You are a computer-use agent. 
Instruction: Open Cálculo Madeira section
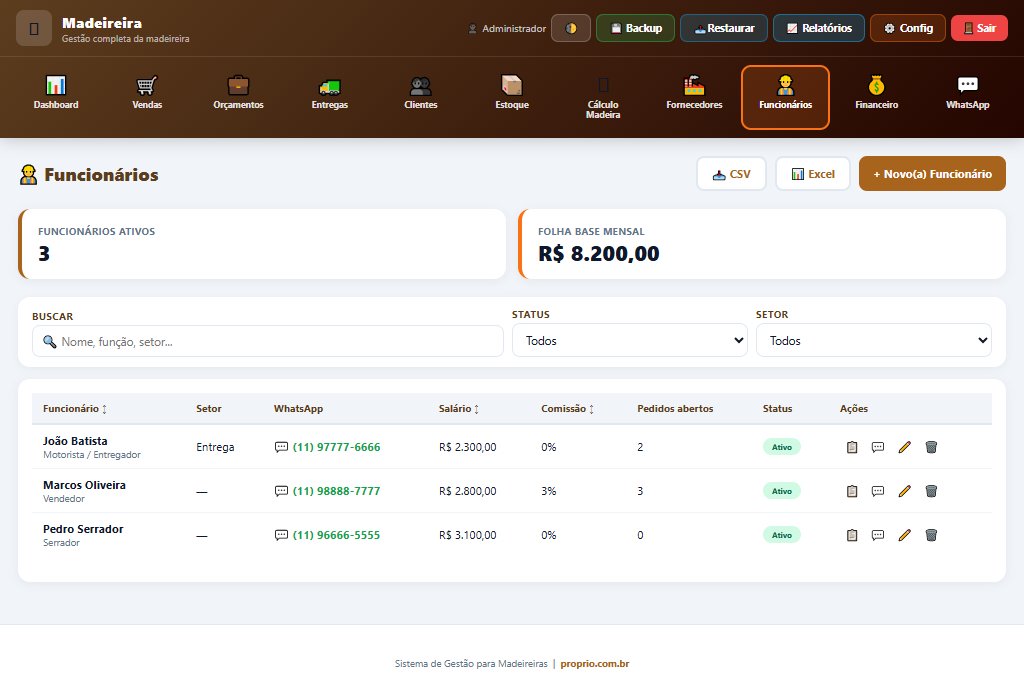(603, 97)
